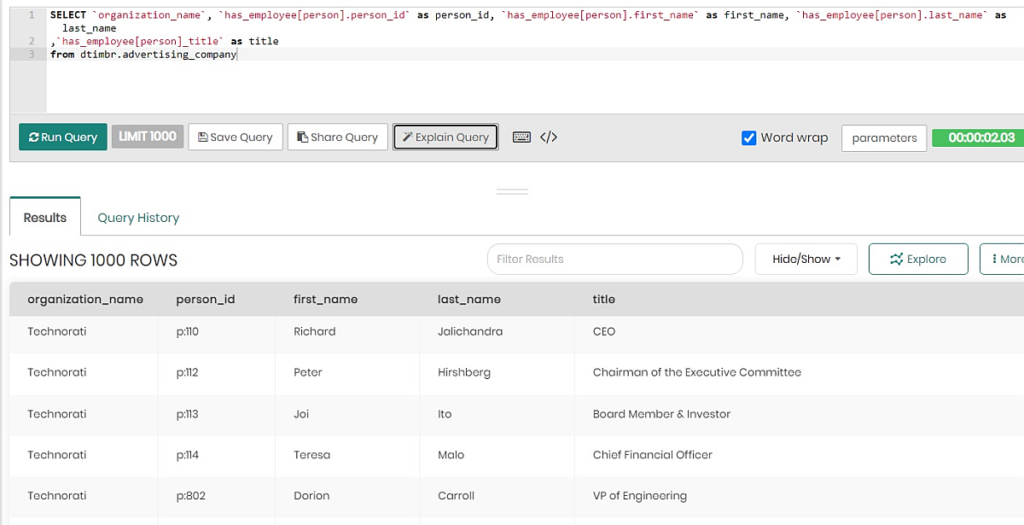Click the keyboard shortcuts icon
Image resolution: width=1024 pixels, height=525 pixels.
click(x=521, y=137)
